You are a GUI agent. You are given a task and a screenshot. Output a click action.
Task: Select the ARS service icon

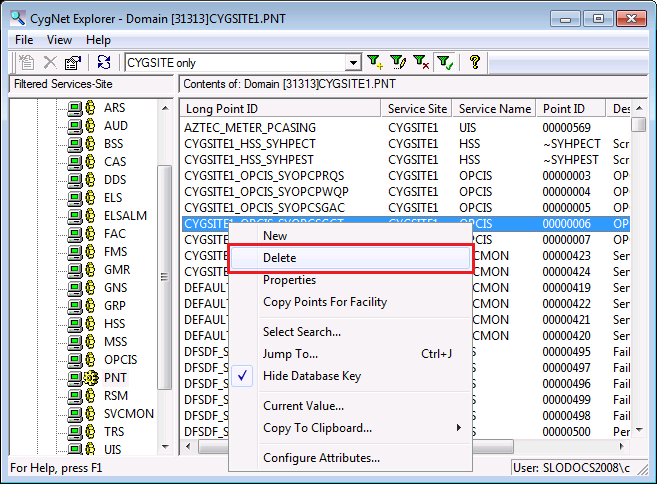[x=81, y=108]
